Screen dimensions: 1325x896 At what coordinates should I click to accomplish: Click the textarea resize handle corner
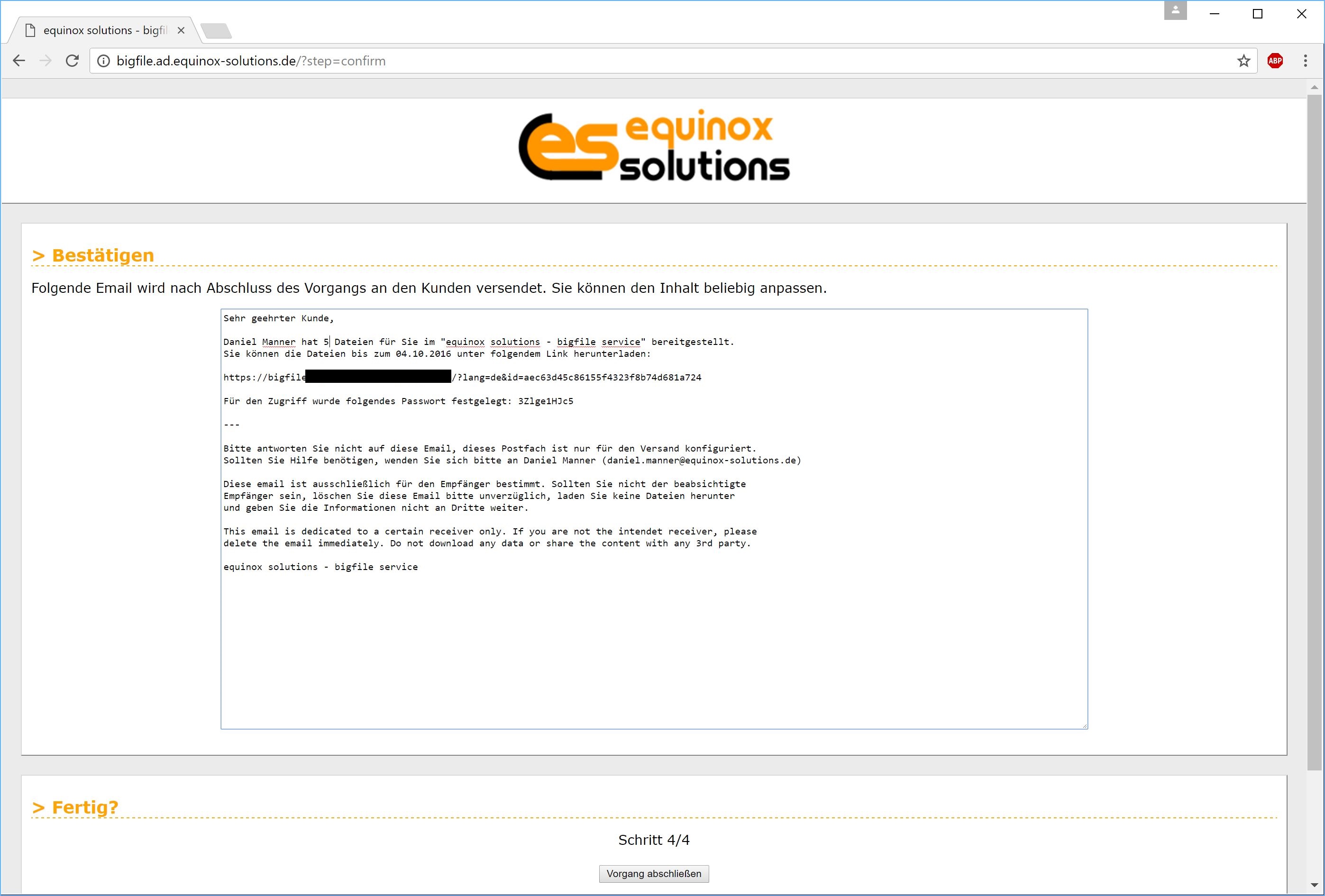point(1084,725)
